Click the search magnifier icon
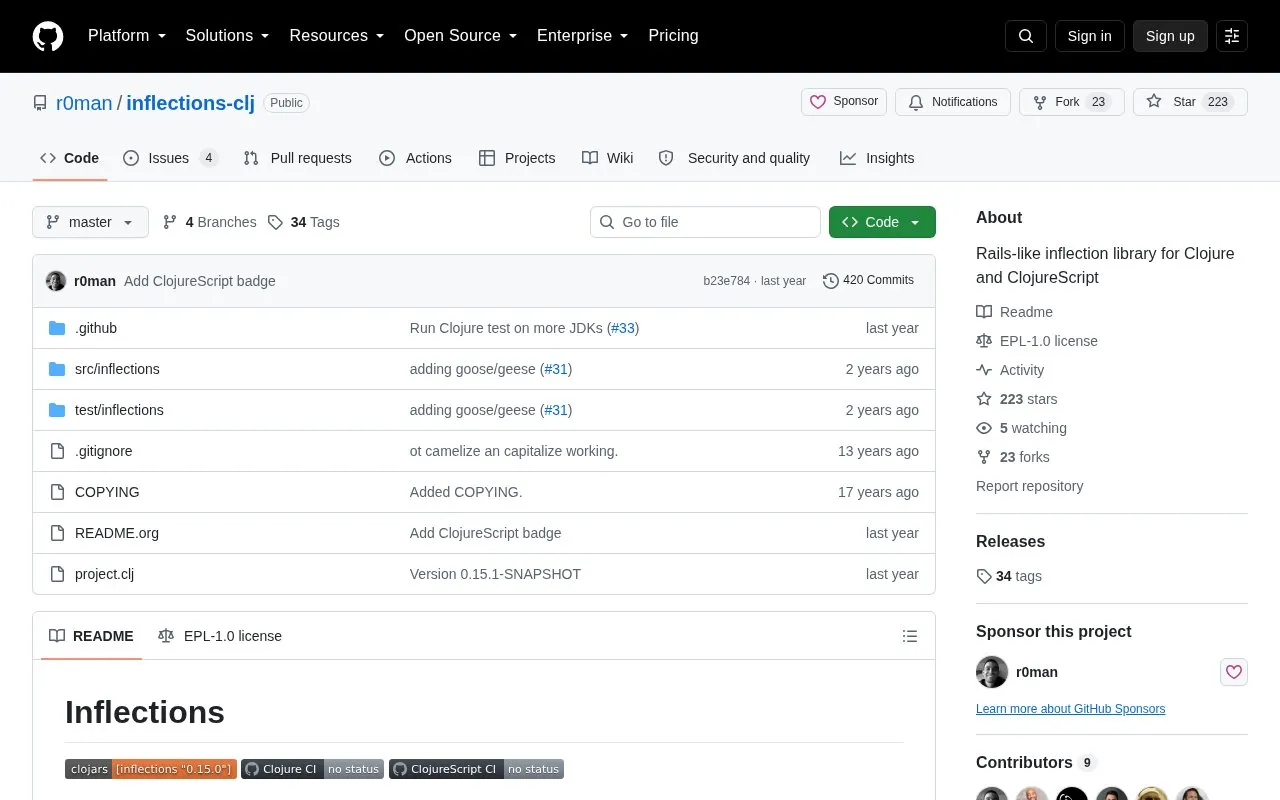 (1026, 36)
